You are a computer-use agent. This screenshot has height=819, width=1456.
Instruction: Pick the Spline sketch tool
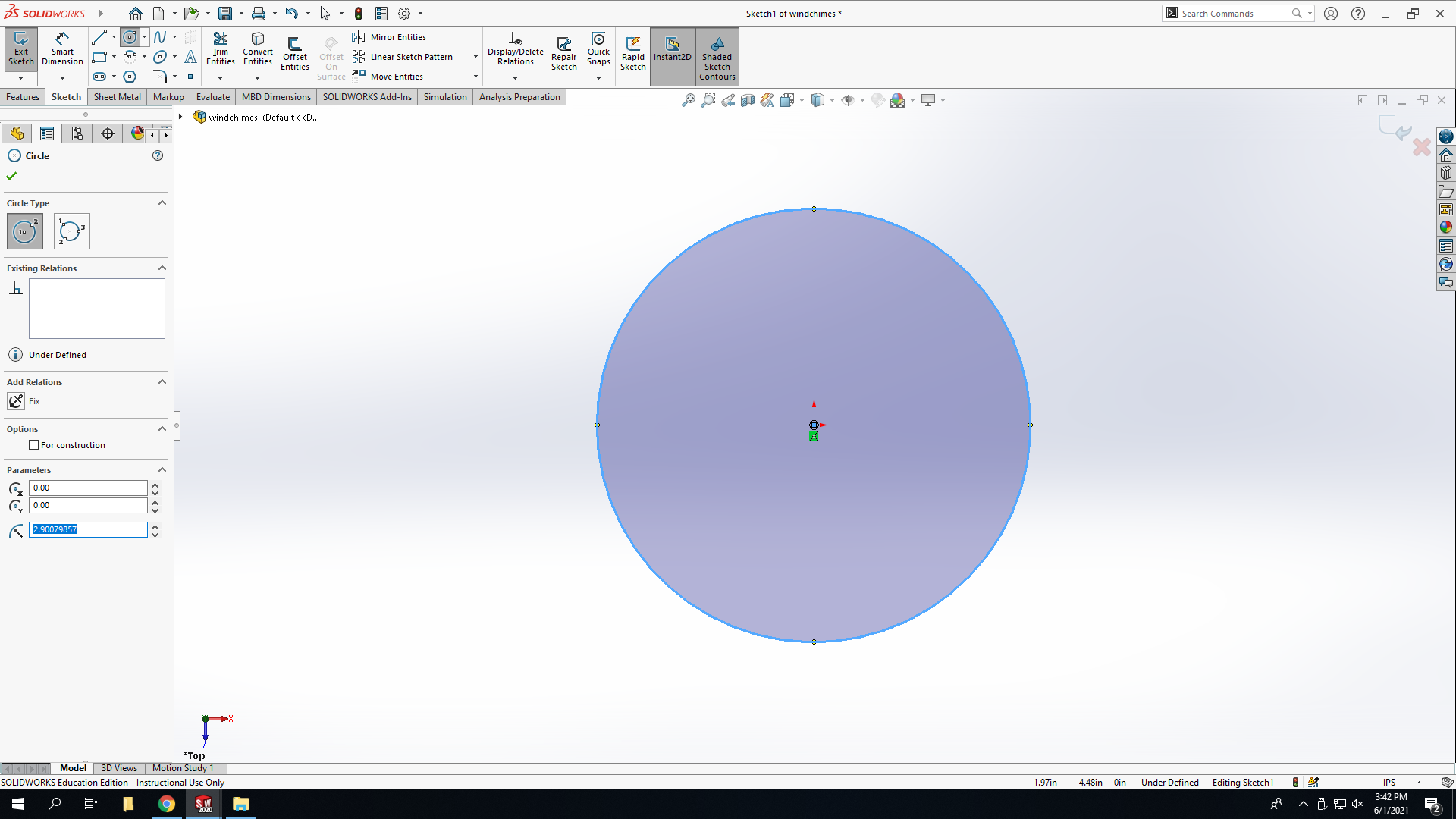point(160,37)
